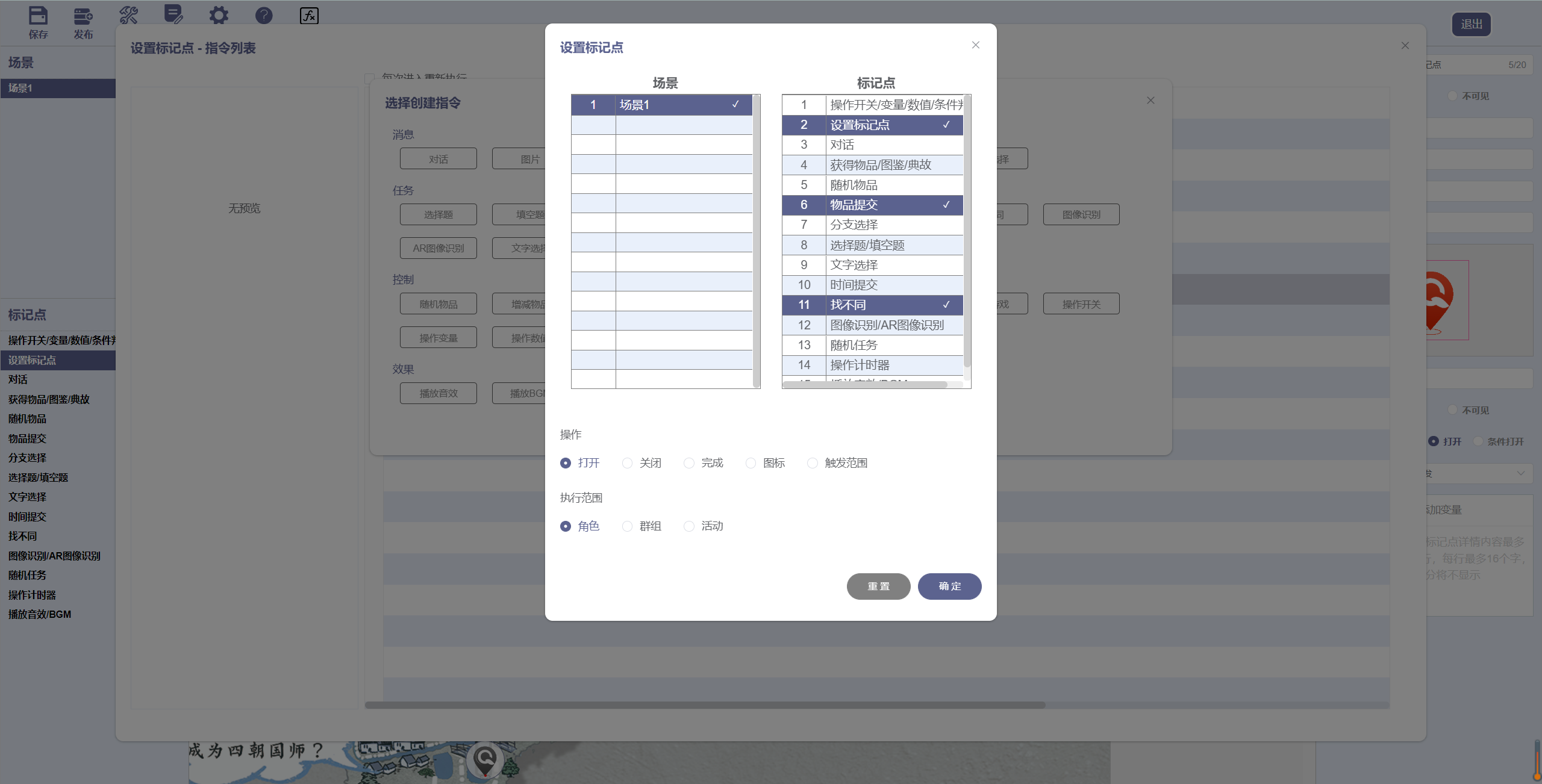Click the notes editing icon in the toolbar
The height and width of the screenshot is (784, 1542).
tap(173, 15)
